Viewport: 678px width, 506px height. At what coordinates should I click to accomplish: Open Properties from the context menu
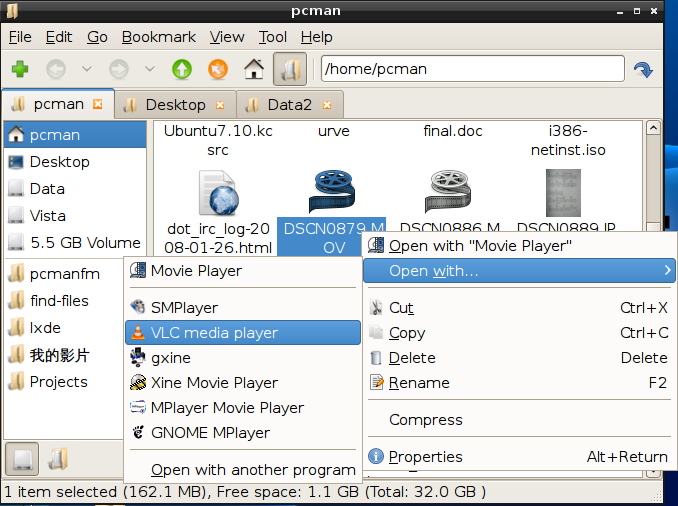425,457
